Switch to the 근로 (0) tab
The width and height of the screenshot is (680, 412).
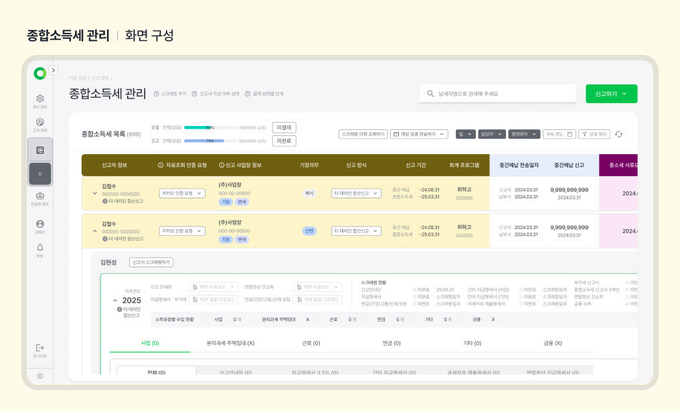[x=310, y=343]
